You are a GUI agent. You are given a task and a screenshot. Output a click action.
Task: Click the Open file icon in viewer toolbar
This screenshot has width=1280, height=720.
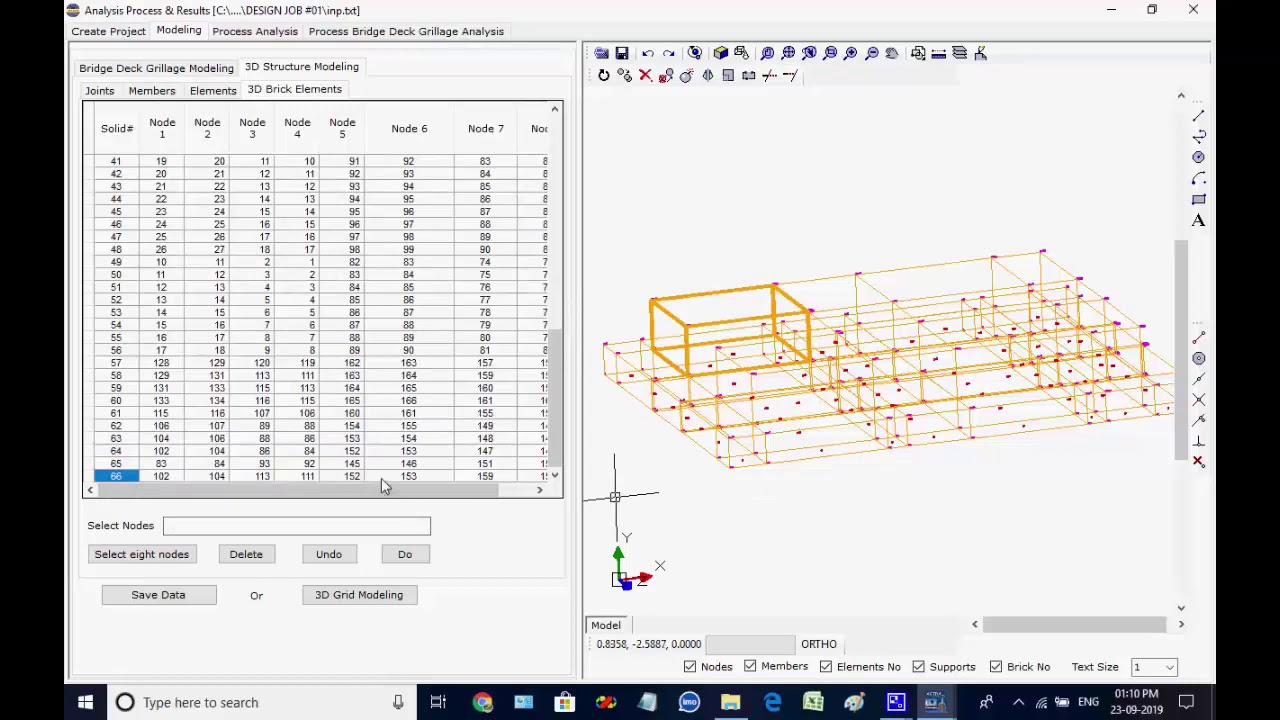601,53
